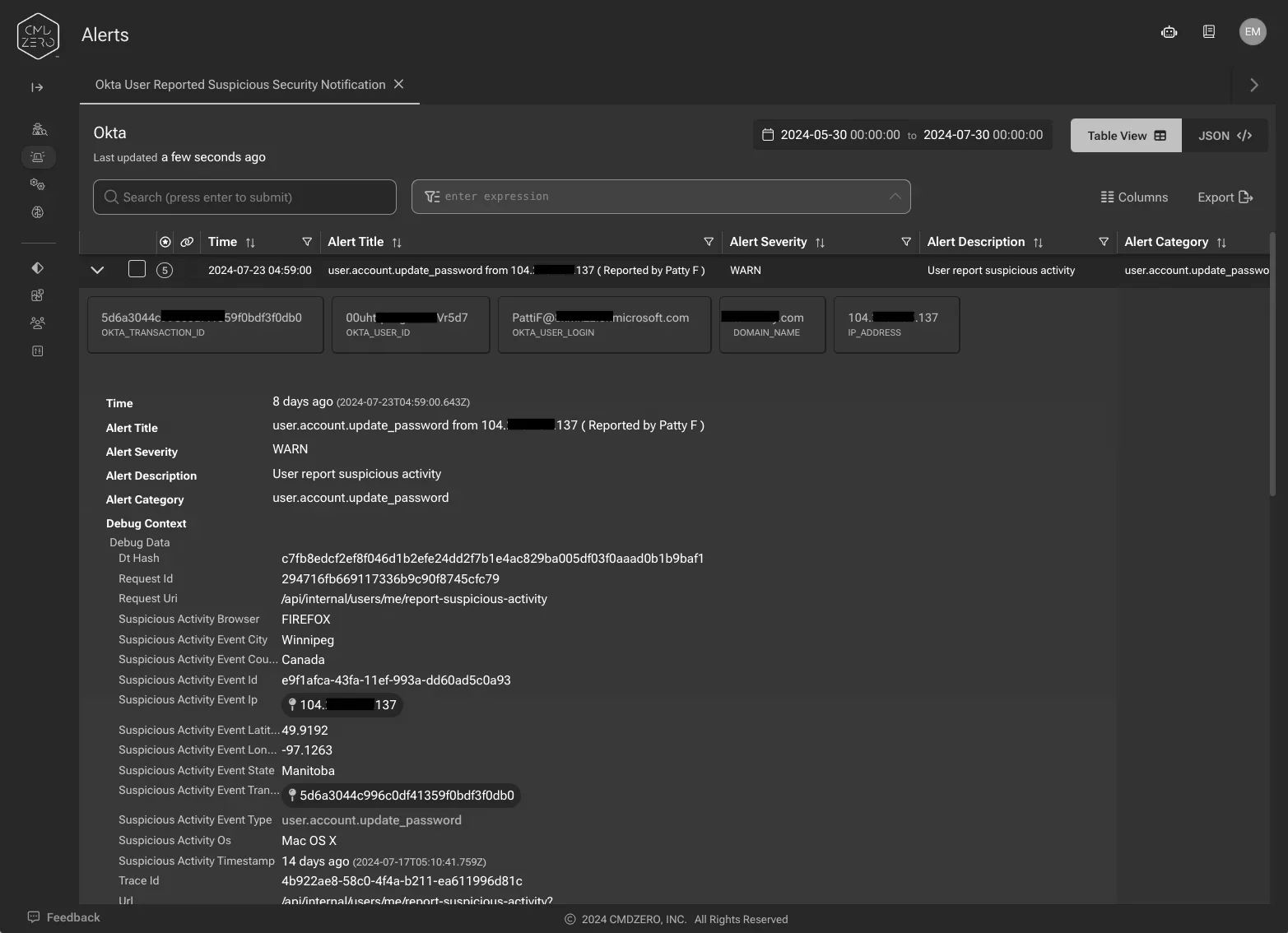Select the OKTA_TRANSACTION_ID card
The image size is (1288, 933).
coord(206,325)
